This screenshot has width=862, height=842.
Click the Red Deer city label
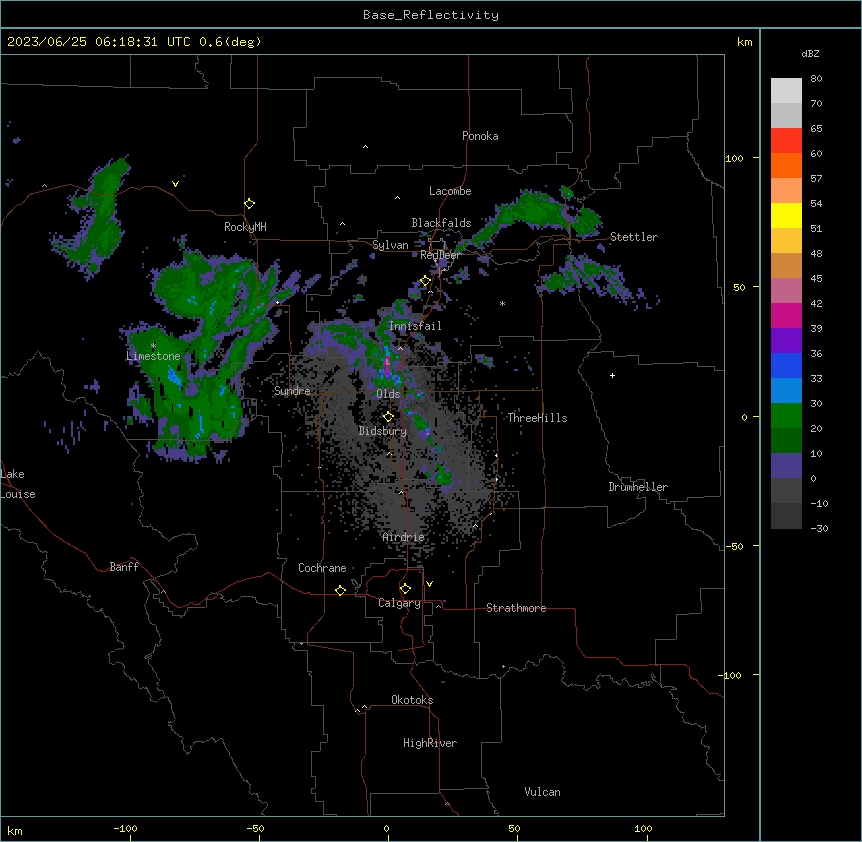click(x=440, y=255)
